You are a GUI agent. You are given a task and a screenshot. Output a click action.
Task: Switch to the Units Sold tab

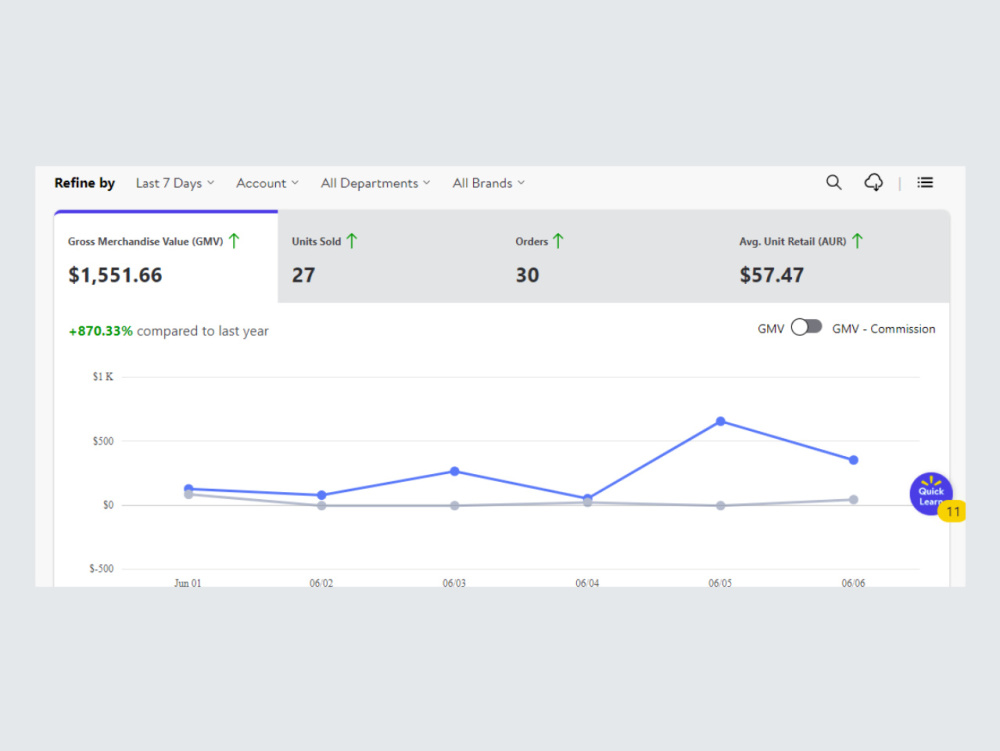(390, 258)
